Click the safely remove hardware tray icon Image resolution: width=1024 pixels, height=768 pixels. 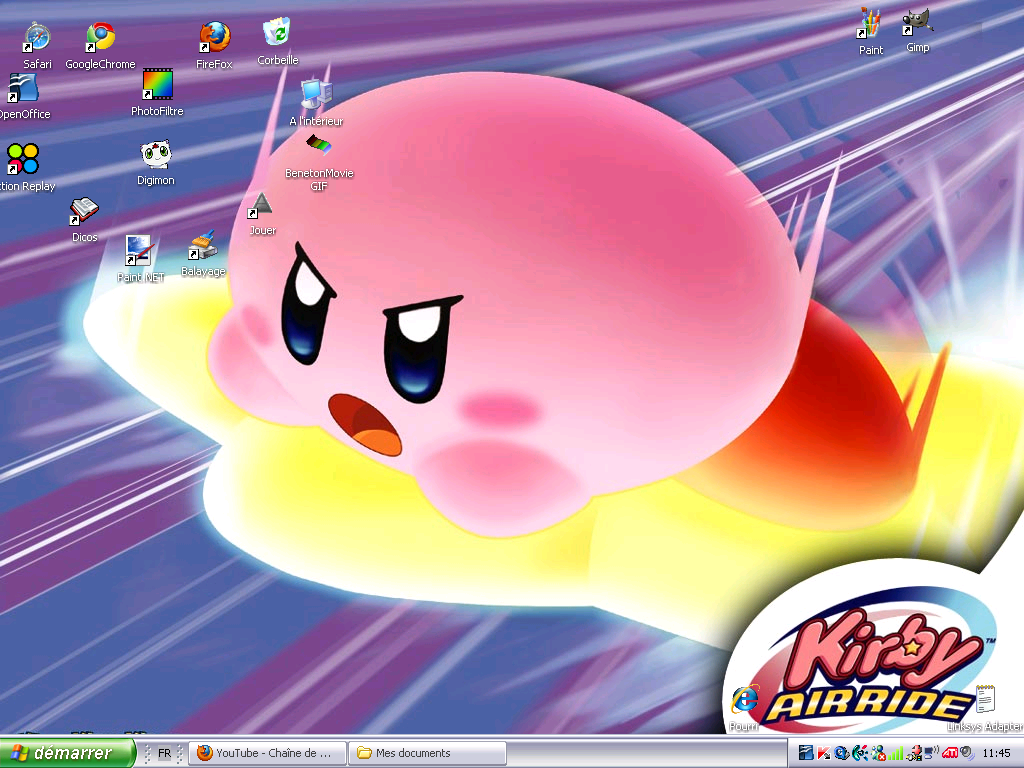point(913,753)
